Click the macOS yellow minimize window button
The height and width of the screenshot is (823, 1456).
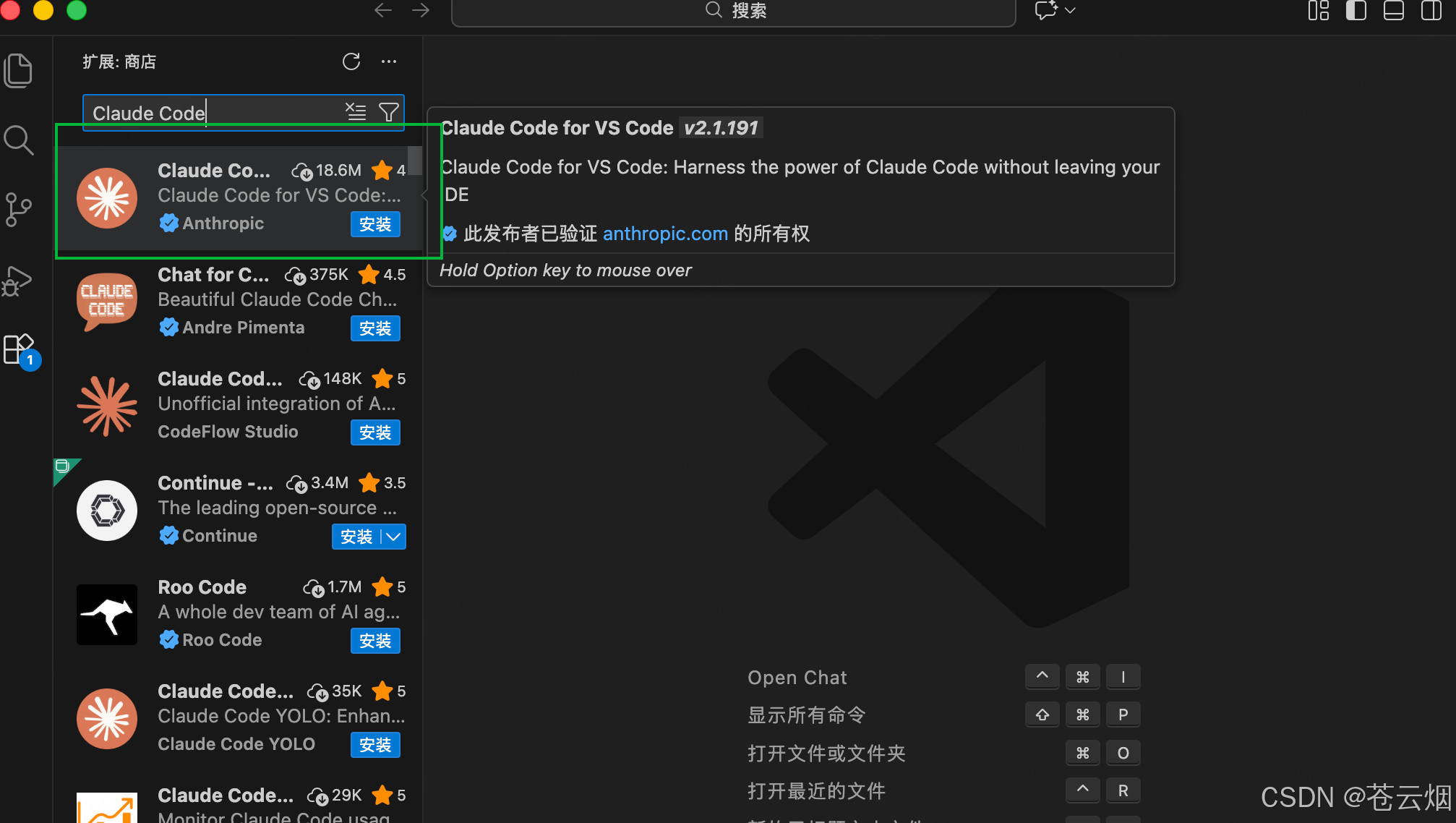tap(43, 9)
